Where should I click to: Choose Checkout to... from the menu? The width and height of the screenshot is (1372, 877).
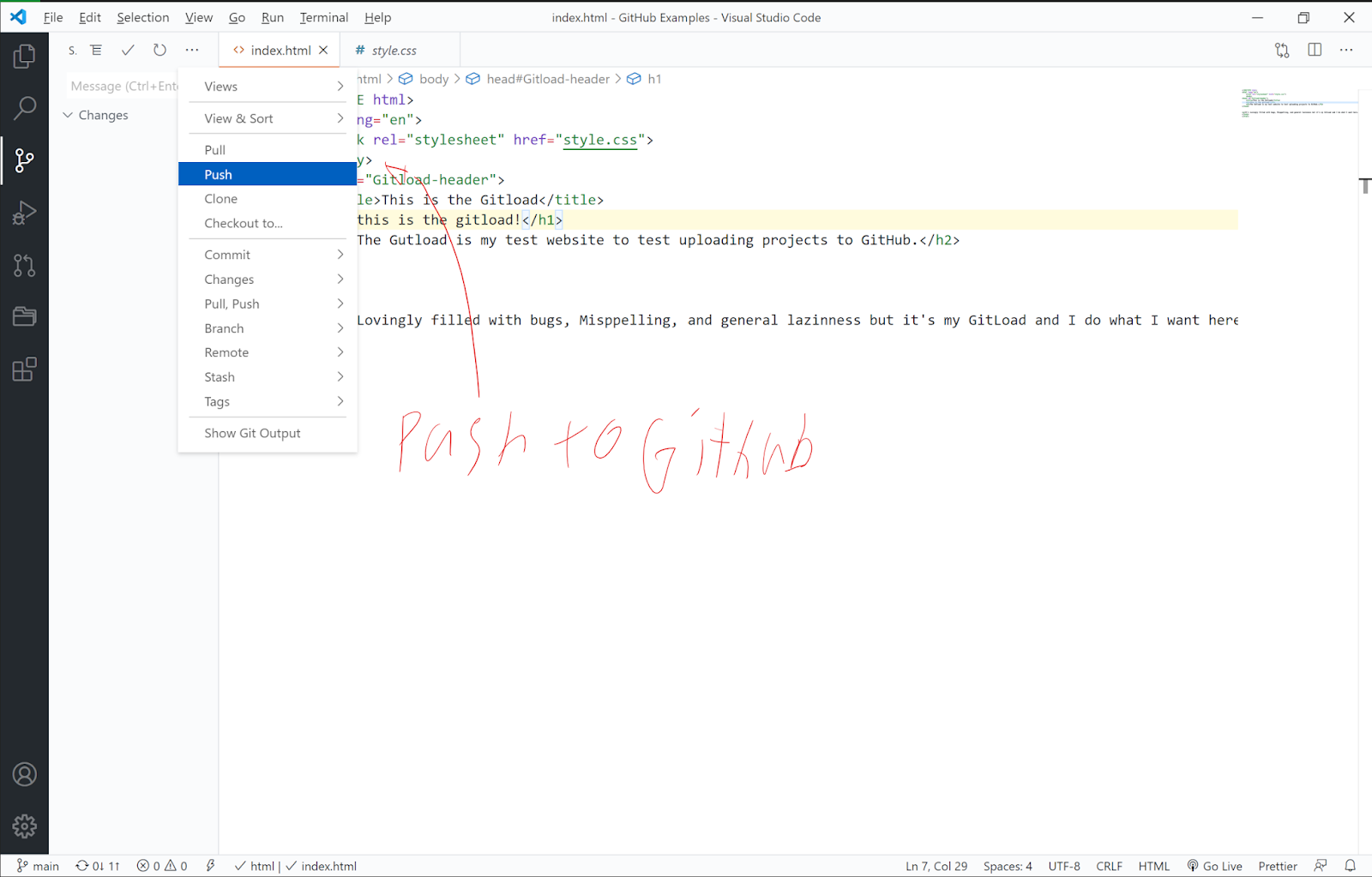pos(268,223)
